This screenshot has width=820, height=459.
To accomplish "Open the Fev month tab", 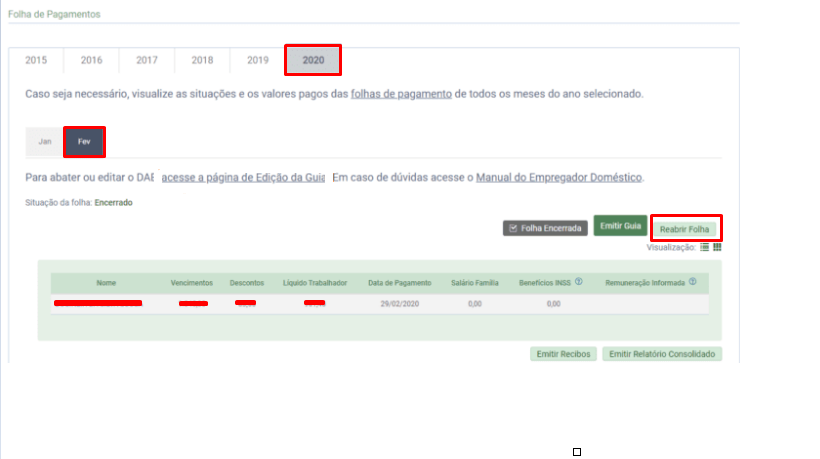I will coord(84,142).
